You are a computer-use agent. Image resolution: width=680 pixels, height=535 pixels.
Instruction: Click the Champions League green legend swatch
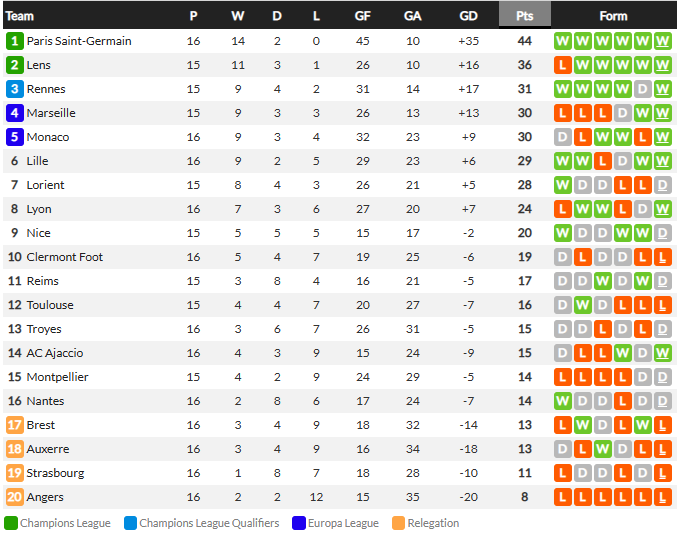11,523
